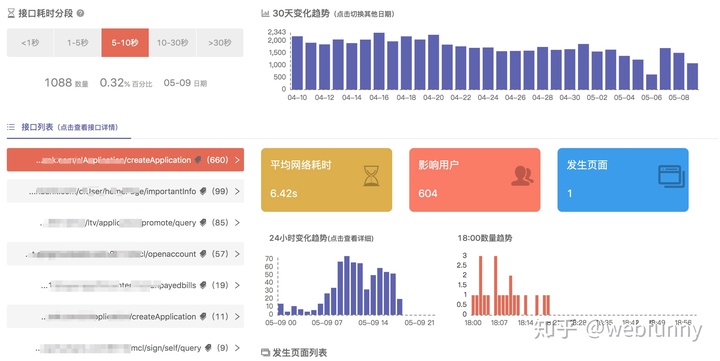
Task: Click the 1088 数量 value
Action: pos(66,83)
